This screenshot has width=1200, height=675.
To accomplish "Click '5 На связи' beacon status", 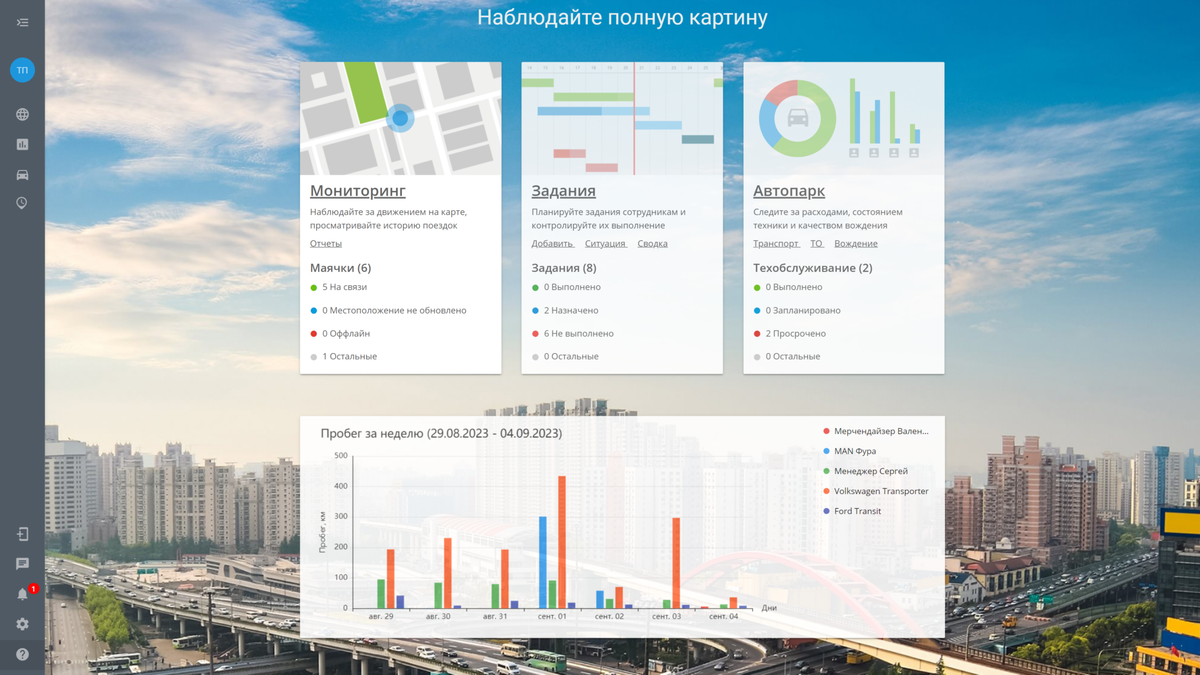I will (x=339, y=287).
